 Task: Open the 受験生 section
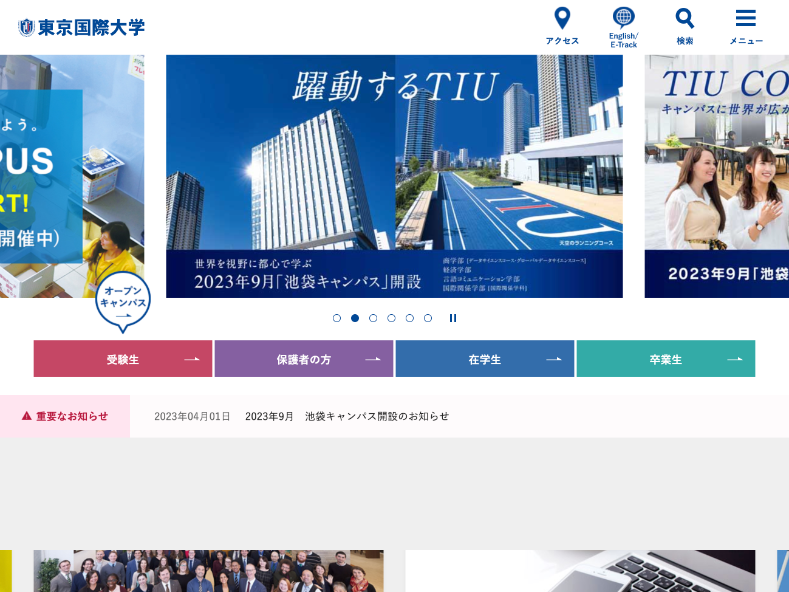pos(123,358)
